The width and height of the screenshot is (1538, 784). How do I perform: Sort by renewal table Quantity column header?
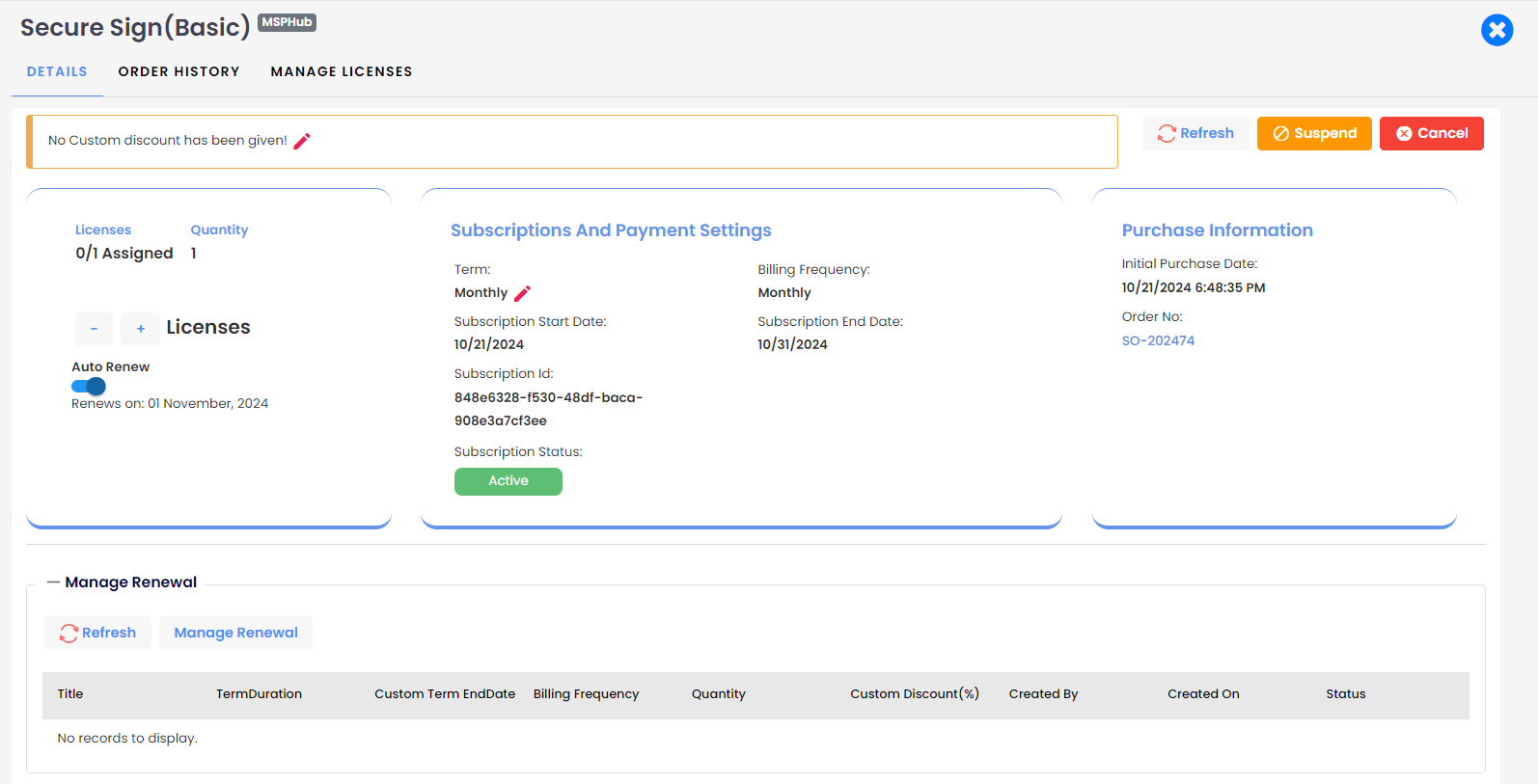719,694
